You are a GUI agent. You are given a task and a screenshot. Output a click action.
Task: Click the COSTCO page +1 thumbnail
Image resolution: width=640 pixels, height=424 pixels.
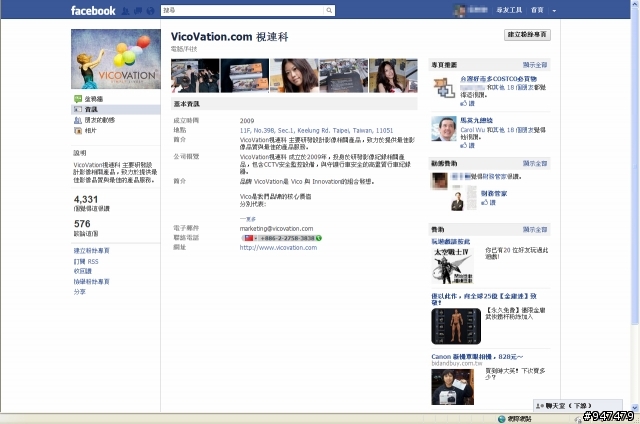444,88
